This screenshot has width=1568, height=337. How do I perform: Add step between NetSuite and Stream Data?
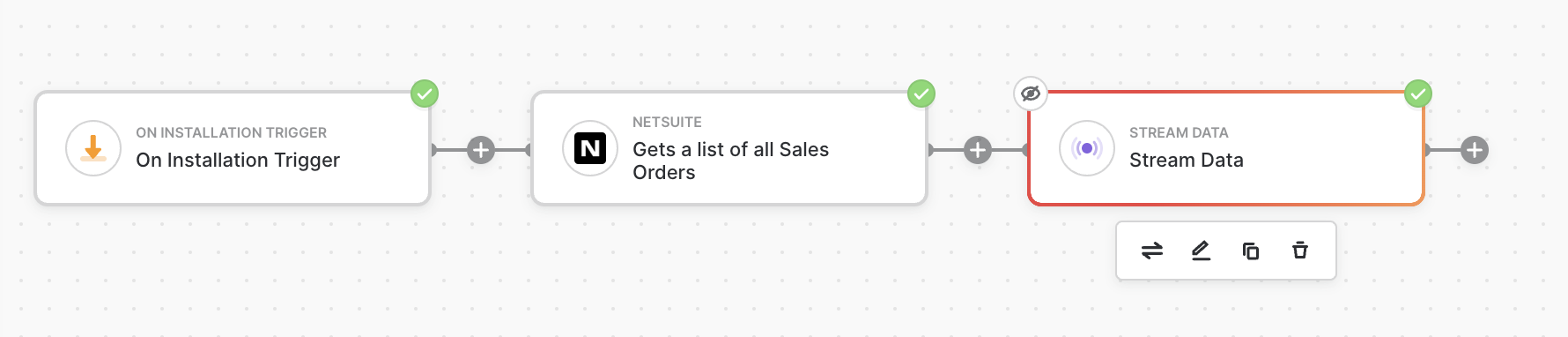click(x=978, y=150)
